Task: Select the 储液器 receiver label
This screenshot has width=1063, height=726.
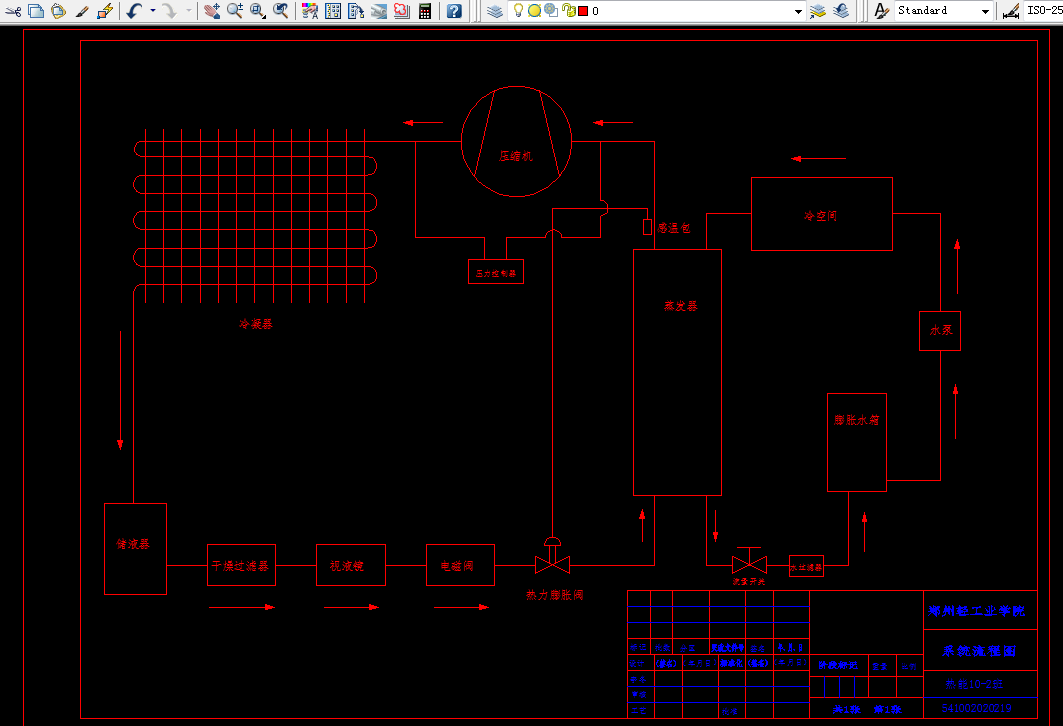Action: 133,544
